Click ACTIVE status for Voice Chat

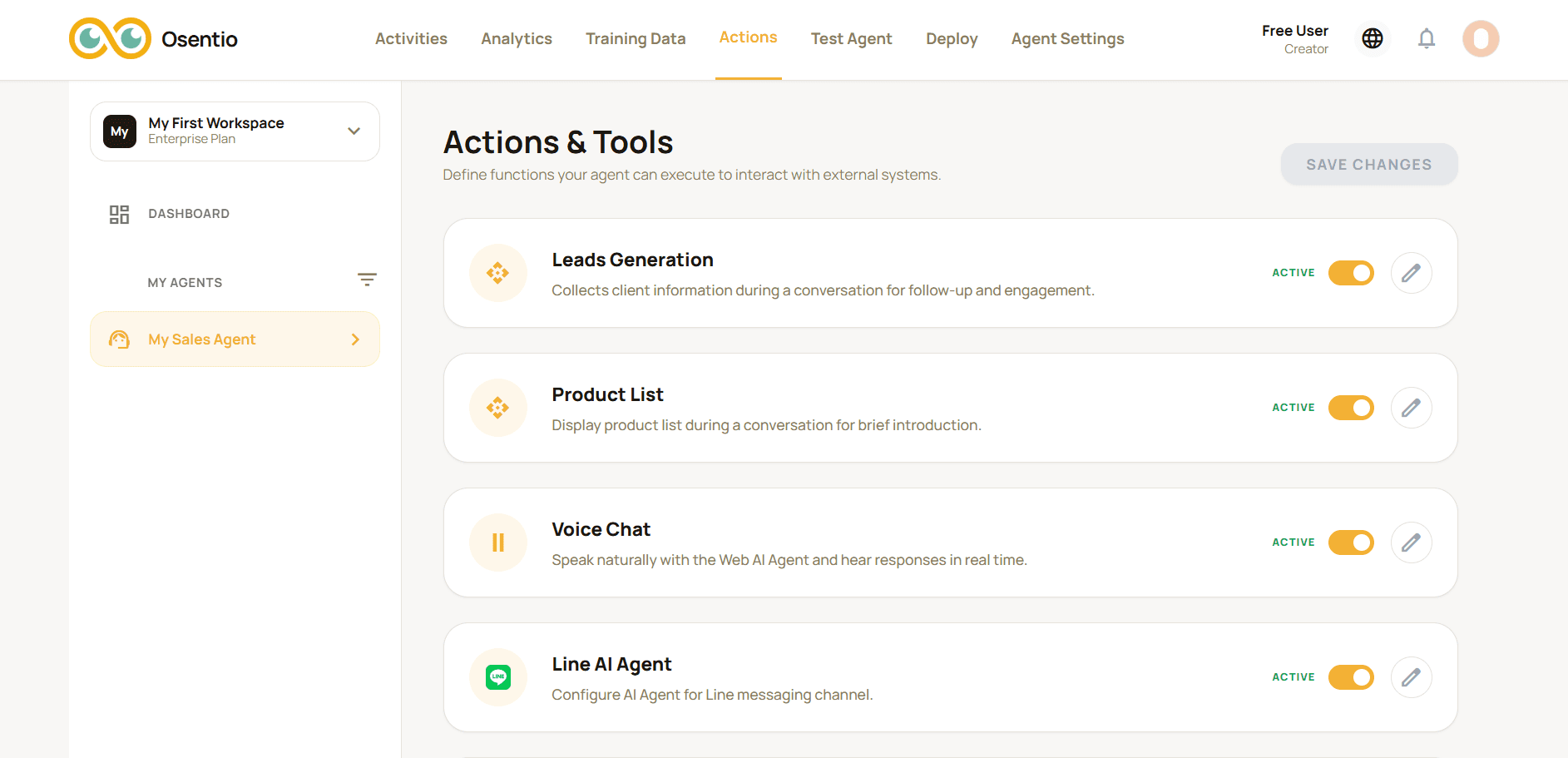coord(1293,542)
